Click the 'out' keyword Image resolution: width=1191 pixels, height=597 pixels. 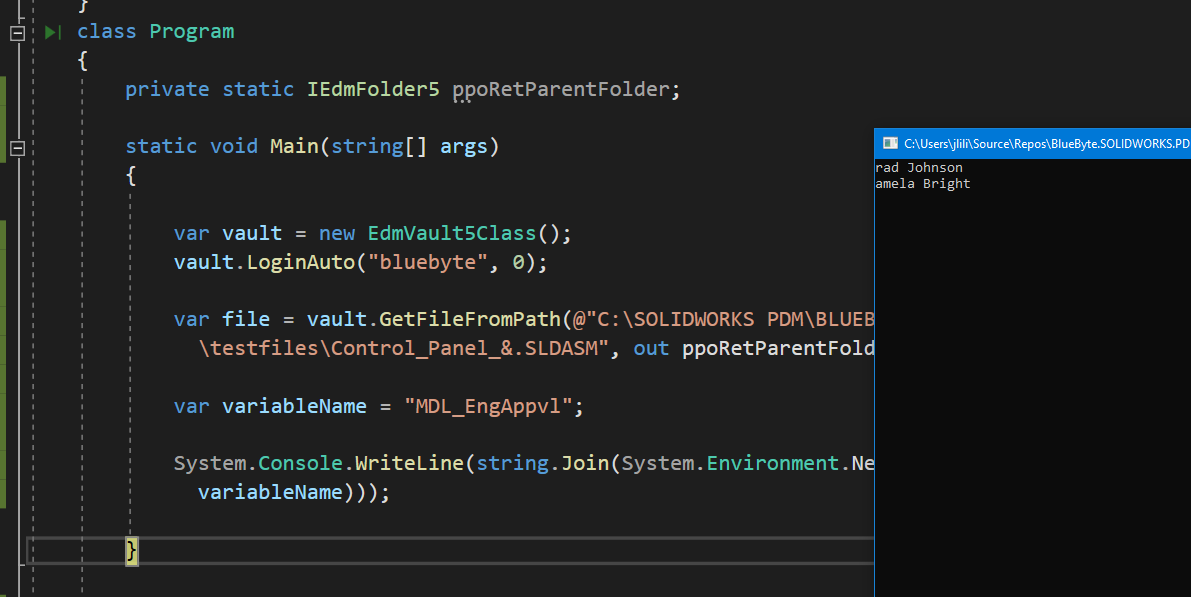(x=651, y=349)
